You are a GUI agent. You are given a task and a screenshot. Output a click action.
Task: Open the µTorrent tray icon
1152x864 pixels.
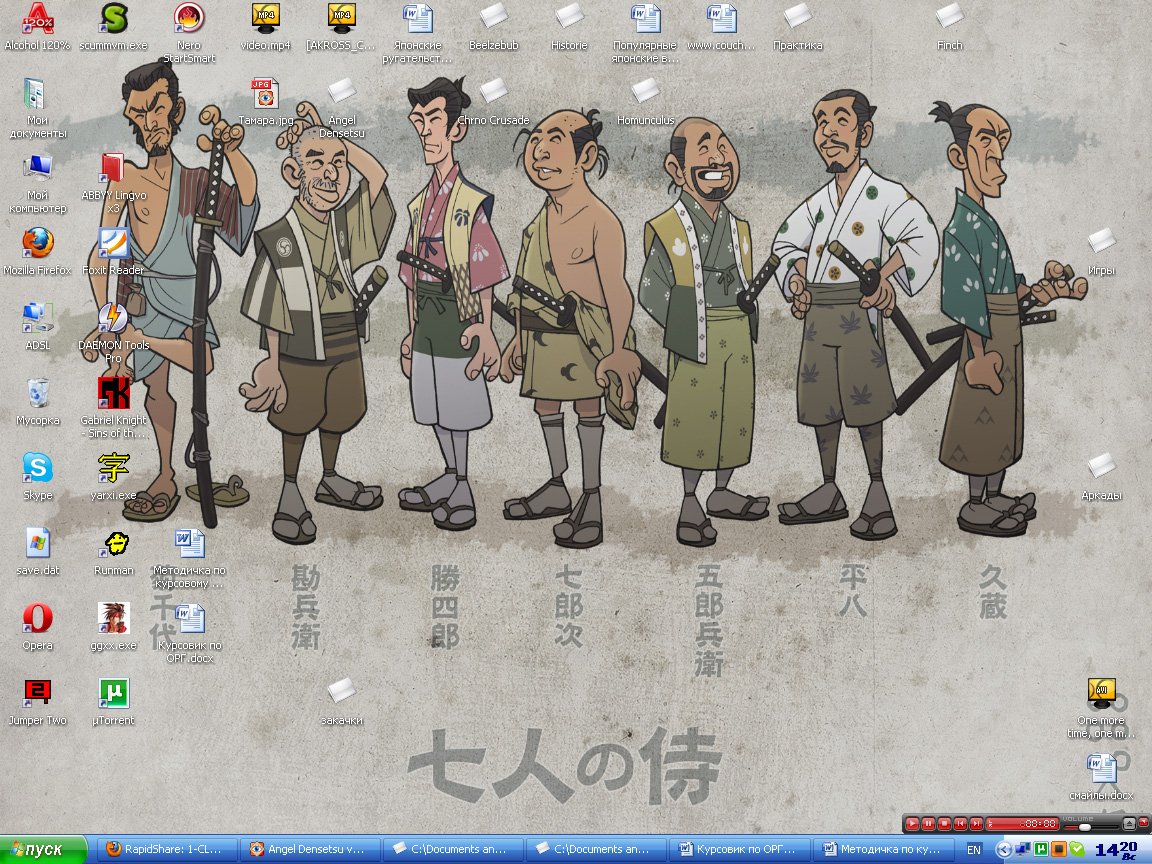pos(1040,850)
